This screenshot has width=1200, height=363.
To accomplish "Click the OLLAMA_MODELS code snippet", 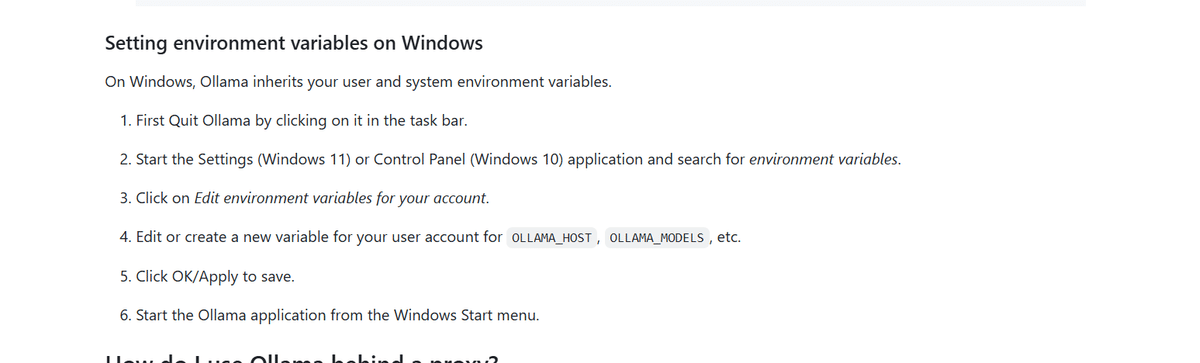I will tap(656, 238).
